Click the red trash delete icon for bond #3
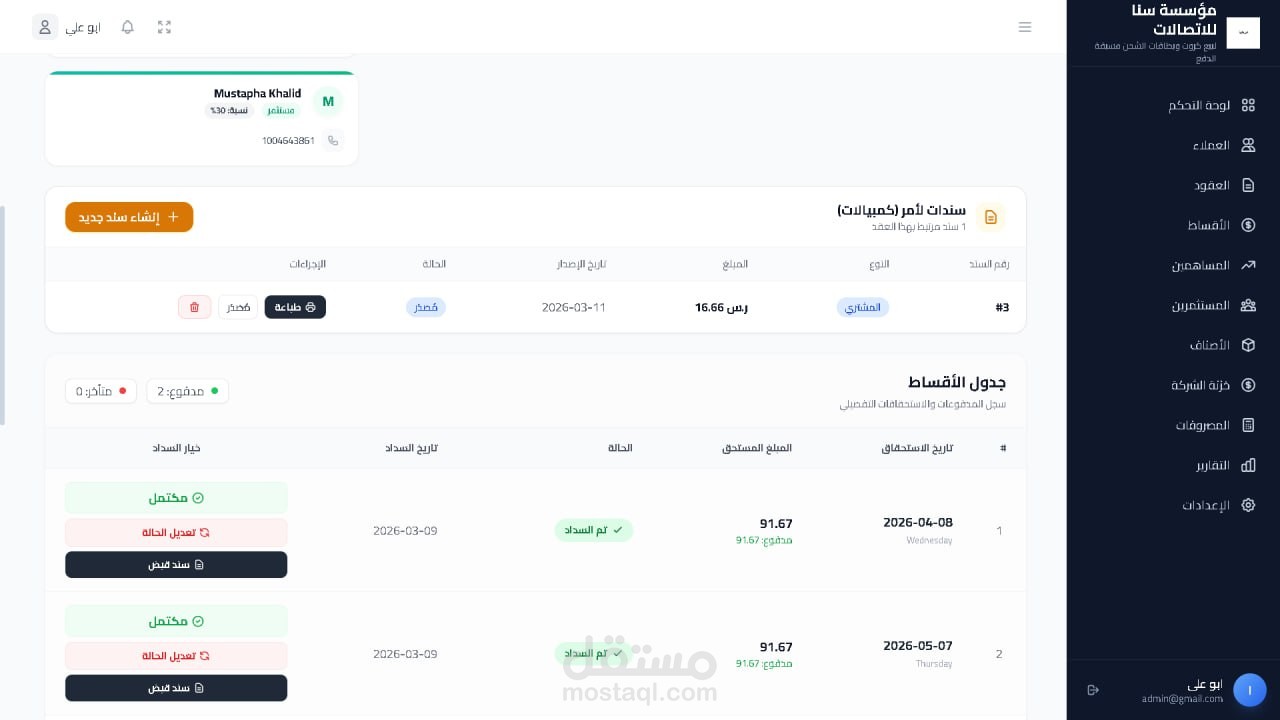The width and height of the screenshot is (1280, 720). [194, 307]
